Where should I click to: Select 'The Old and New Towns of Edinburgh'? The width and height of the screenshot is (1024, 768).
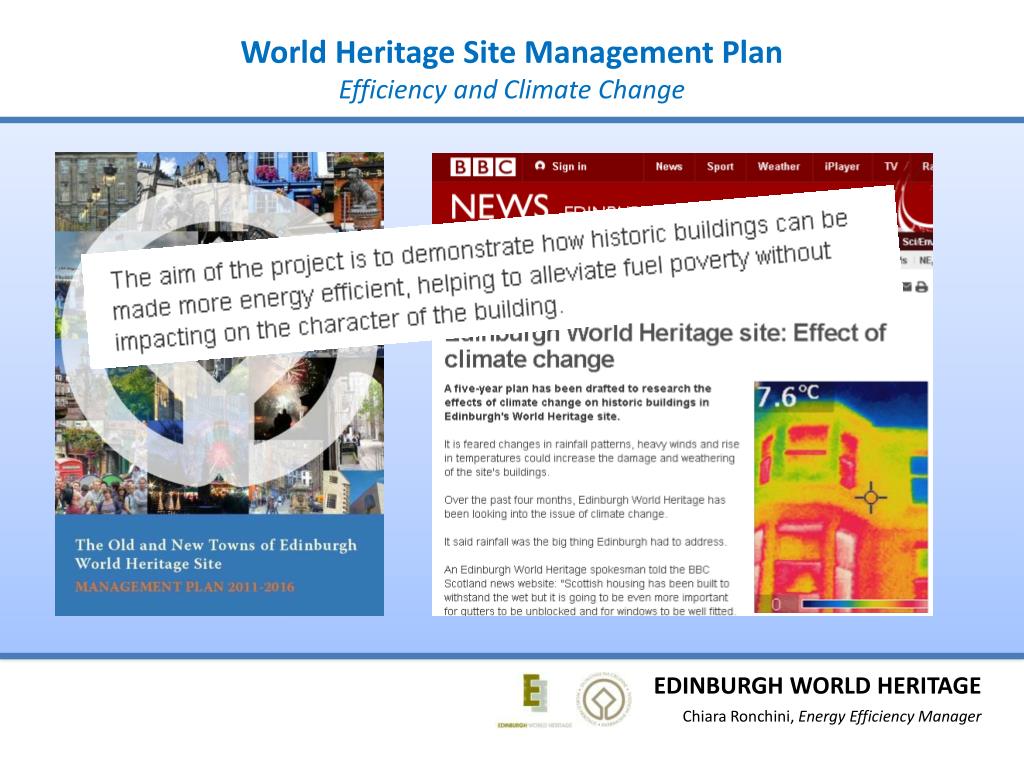click(x=216, y=545)
